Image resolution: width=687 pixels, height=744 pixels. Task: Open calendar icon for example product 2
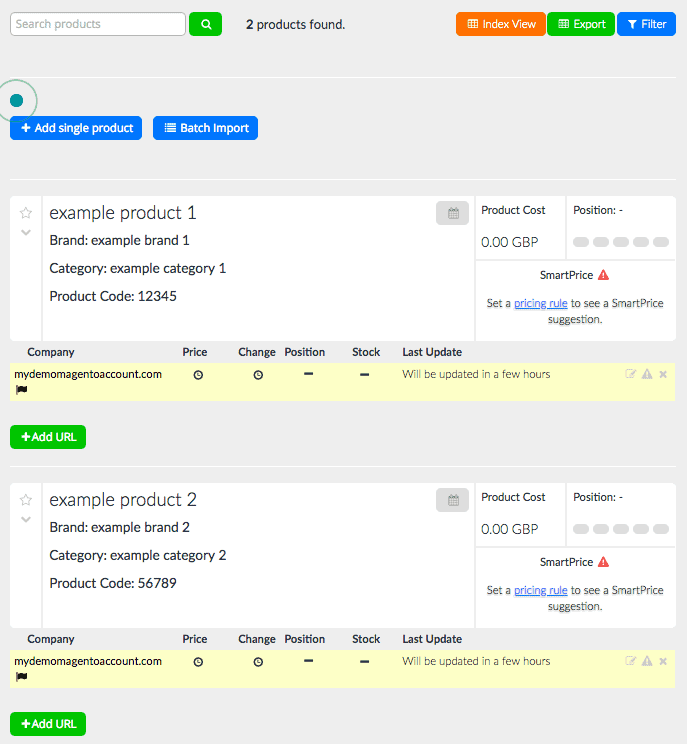click(452, 500)
